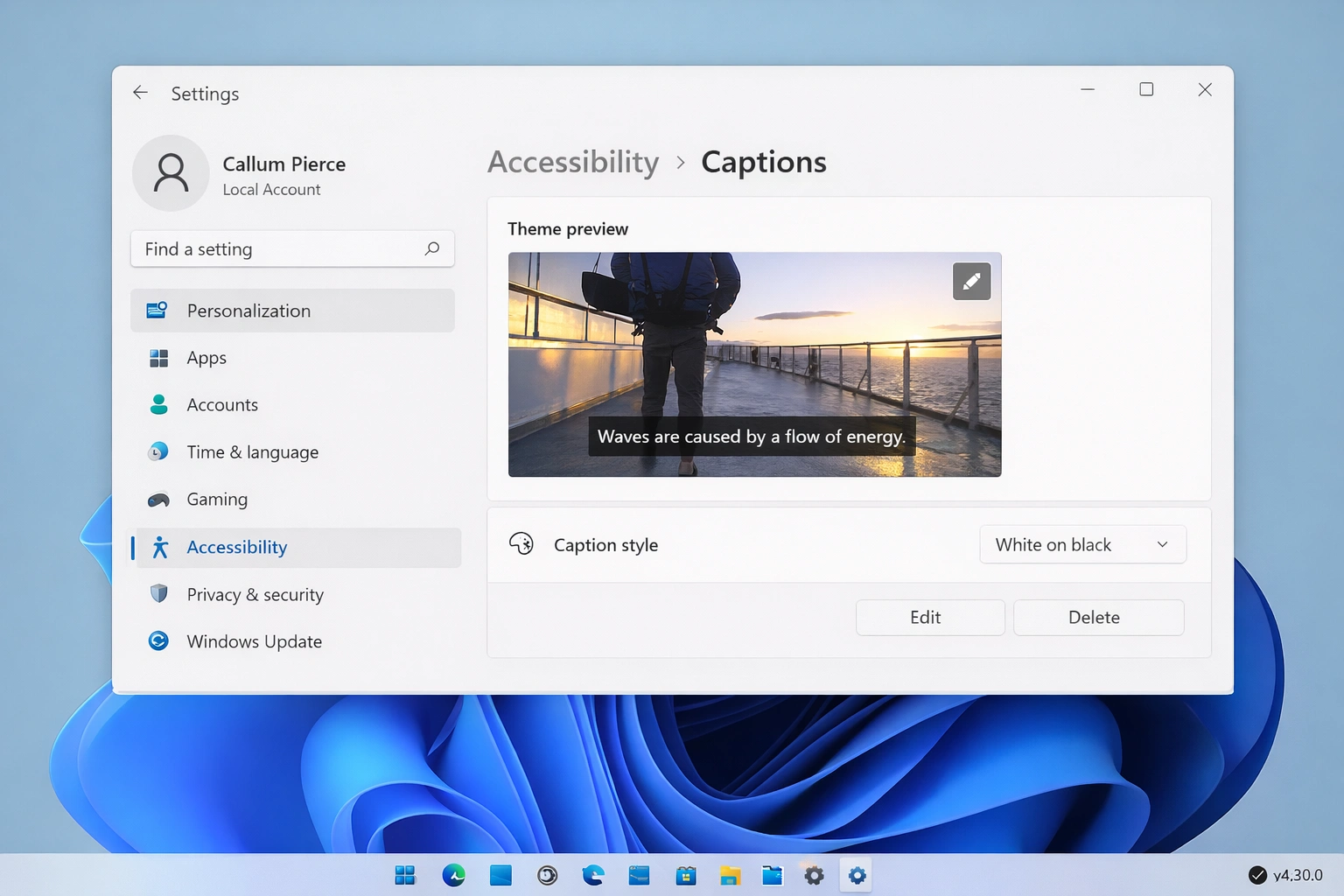Viewport: 1344px width, 896px height.
Task: Open the White on black caption style dropdown
Action: pyautogui.click(x=1082, y=544)
